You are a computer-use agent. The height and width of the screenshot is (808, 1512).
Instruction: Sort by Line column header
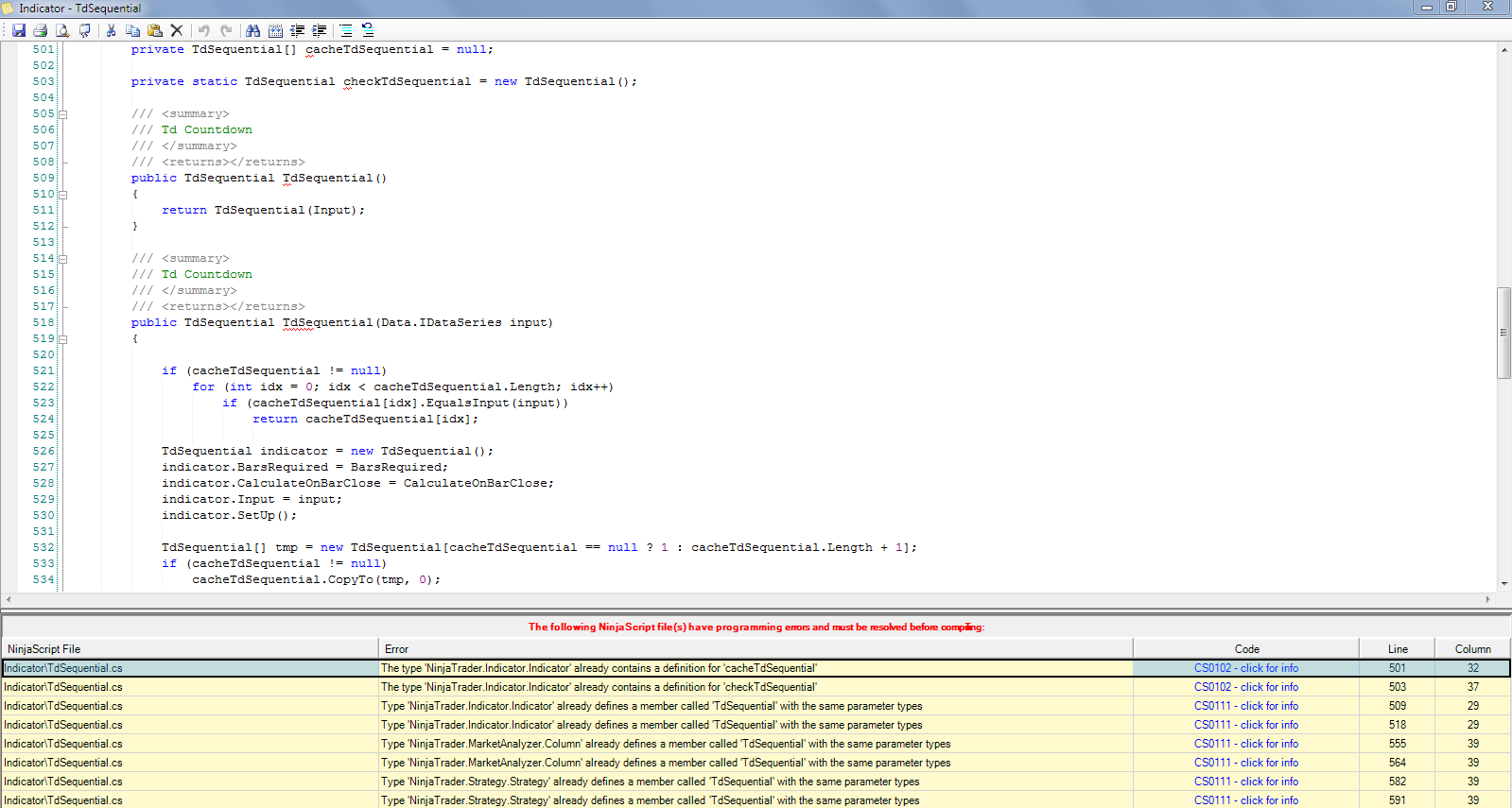pyautogui.click(x=1398, y=649)
